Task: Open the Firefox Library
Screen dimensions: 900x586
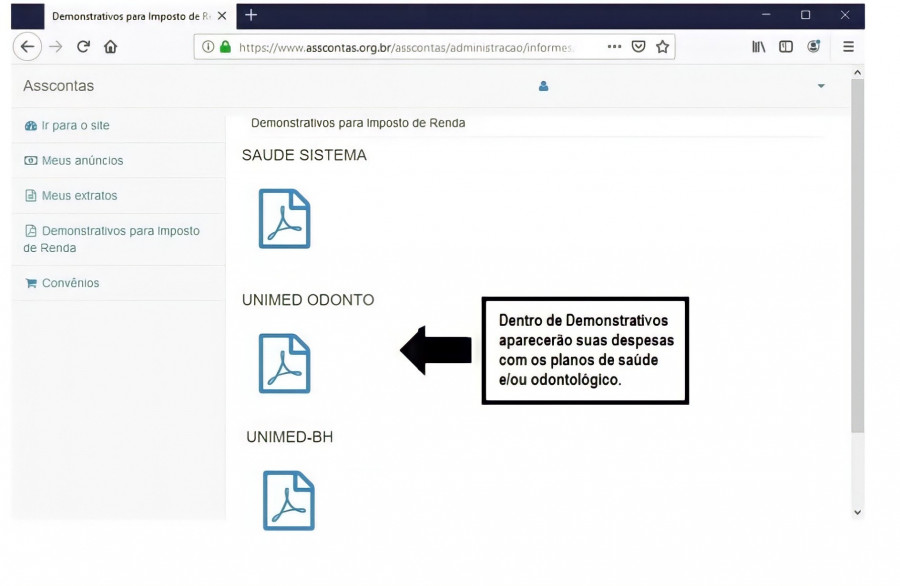Action: 759,46
